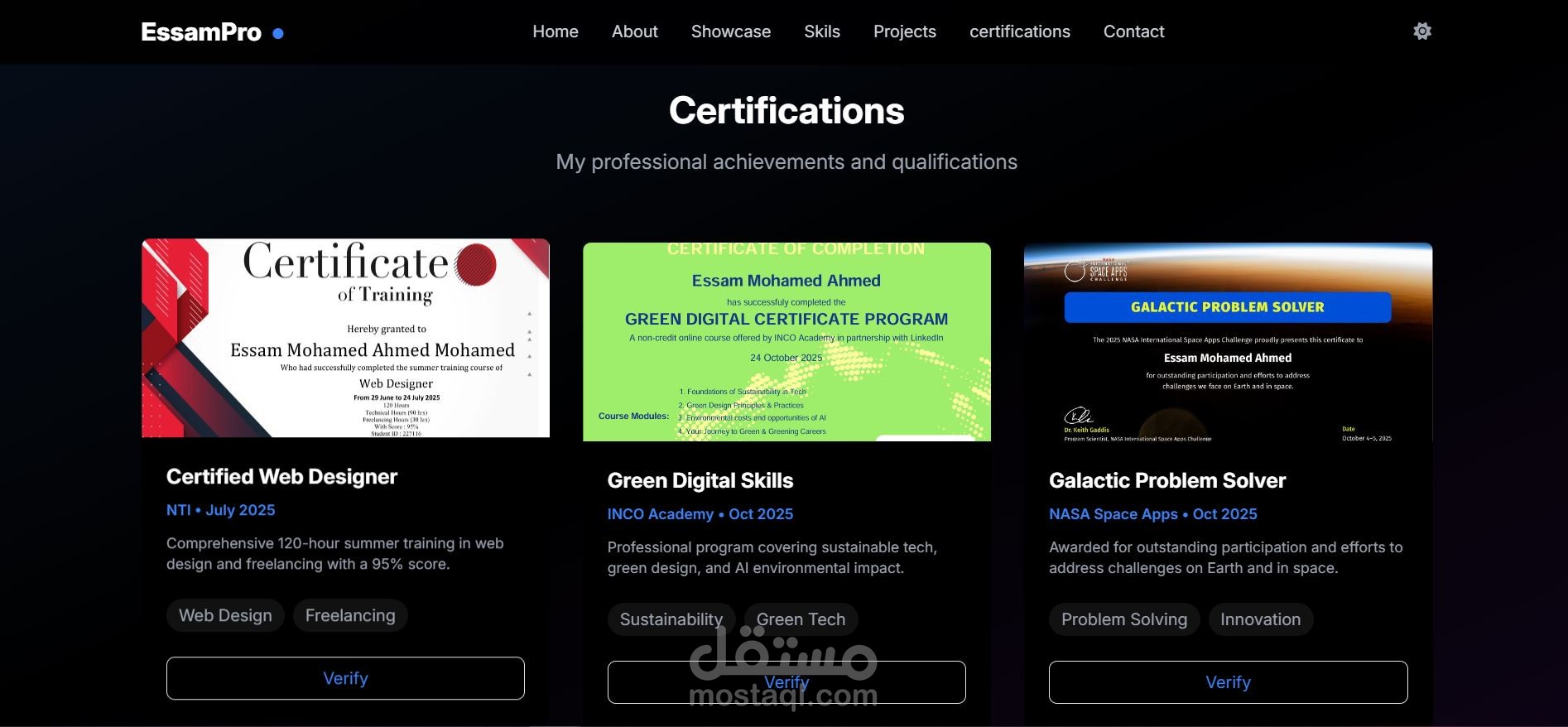Open the Projects nav item
This screenshot has width=1568, height=727.
point(905,31)
